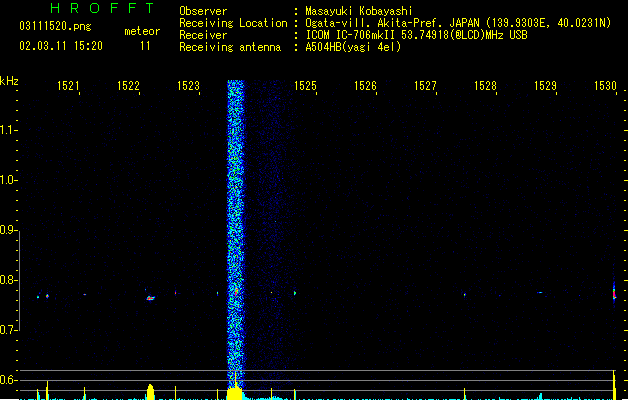
Task: Click the Receiving antenna field label
Action: (x=230, y=47)
